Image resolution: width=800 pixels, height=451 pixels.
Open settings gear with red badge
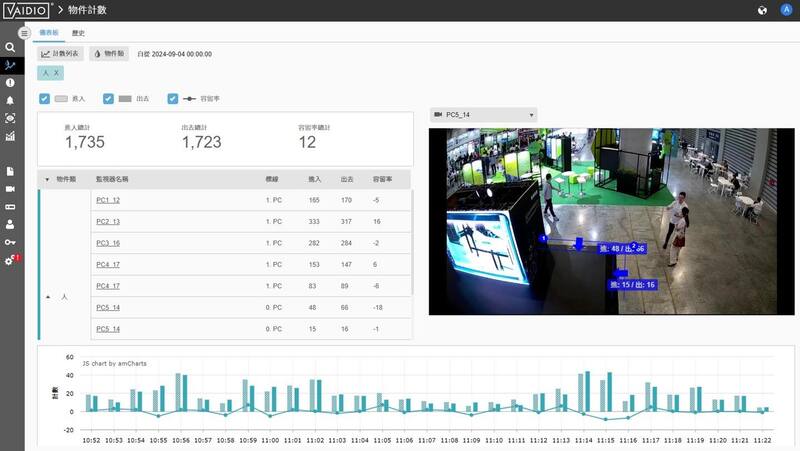click(x=10, y=260)
